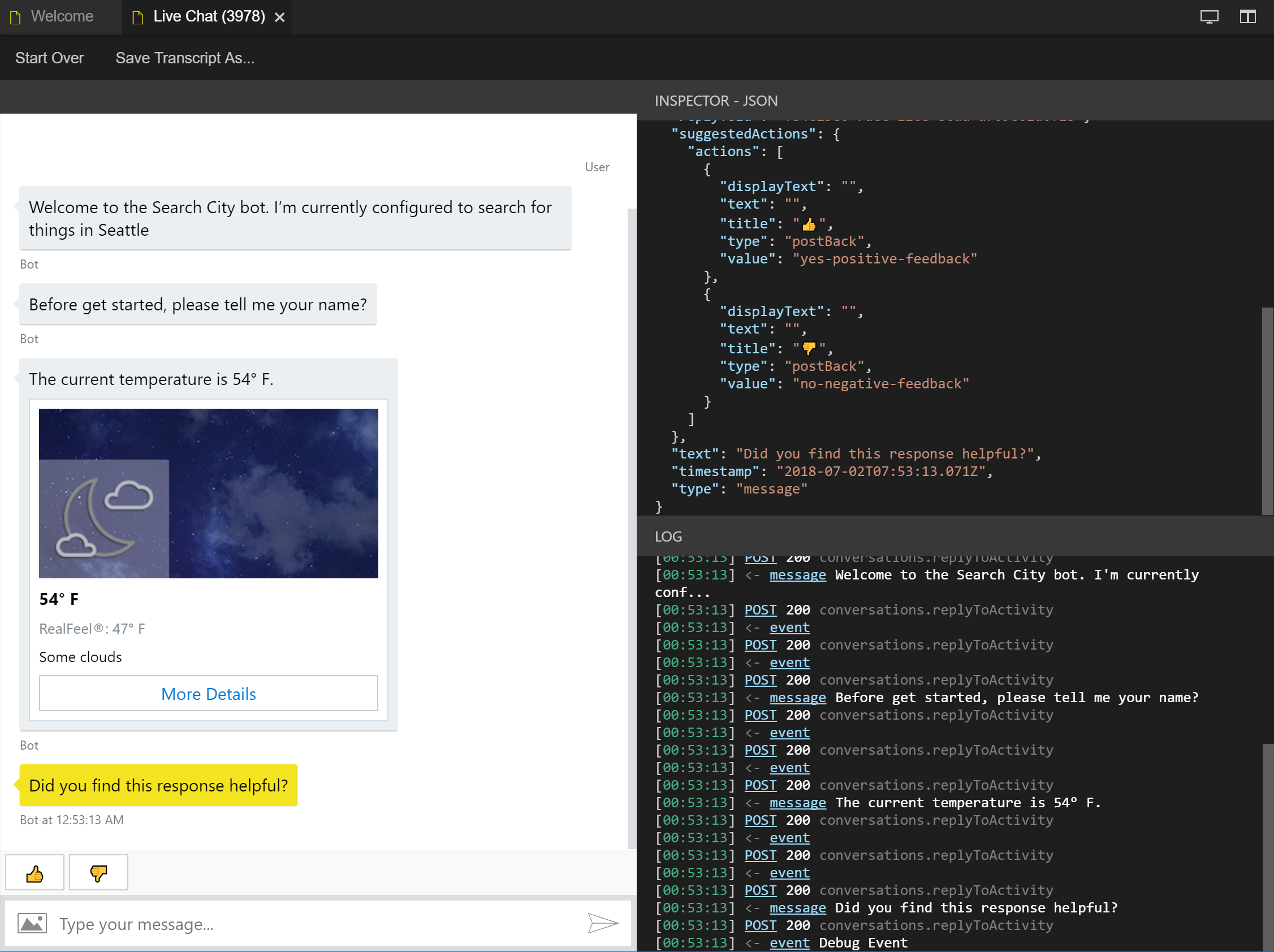Click the night sky weather thumbnail

point(208,493)
